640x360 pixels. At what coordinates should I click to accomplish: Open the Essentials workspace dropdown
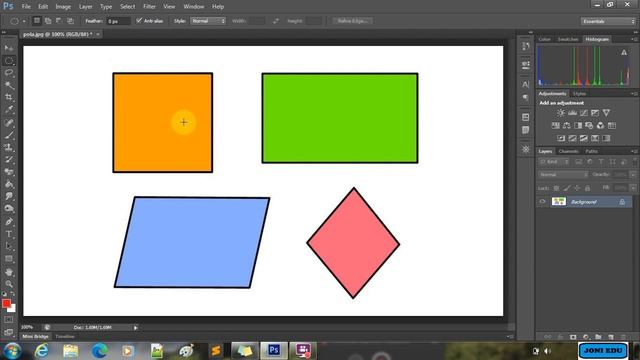(608, 21)
